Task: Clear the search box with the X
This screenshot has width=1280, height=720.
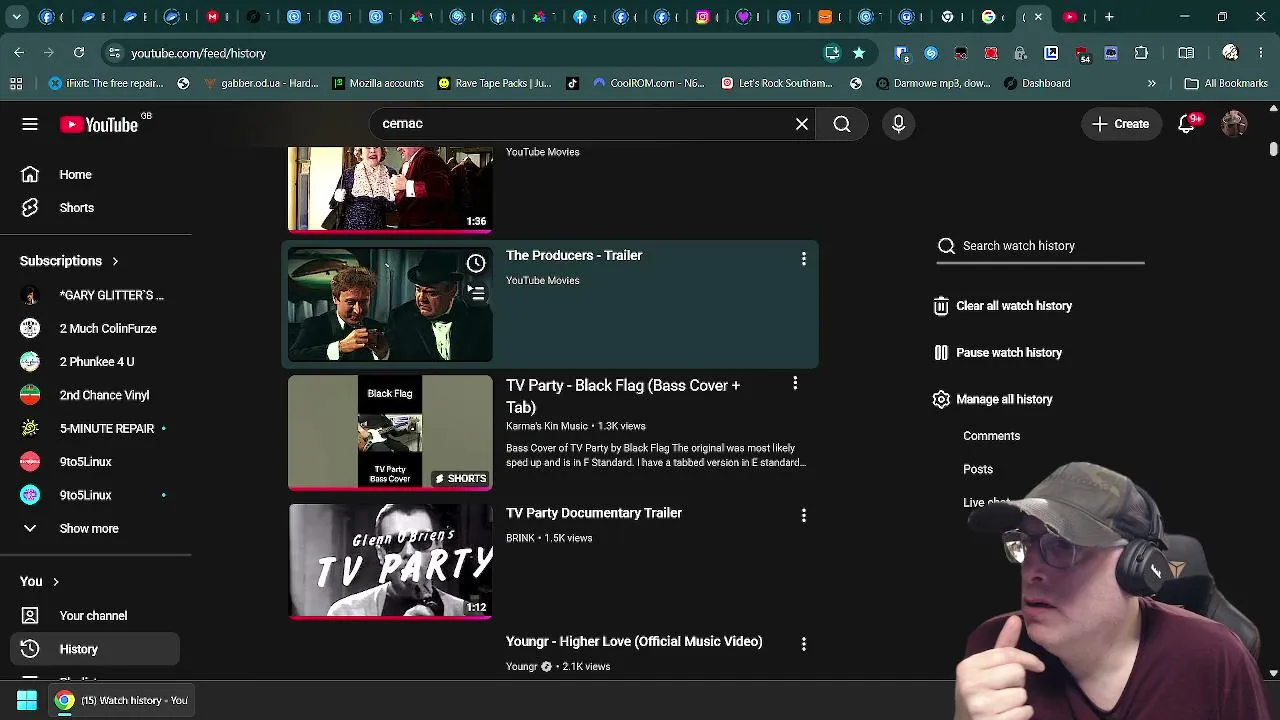Action: (x=802, y=124)
